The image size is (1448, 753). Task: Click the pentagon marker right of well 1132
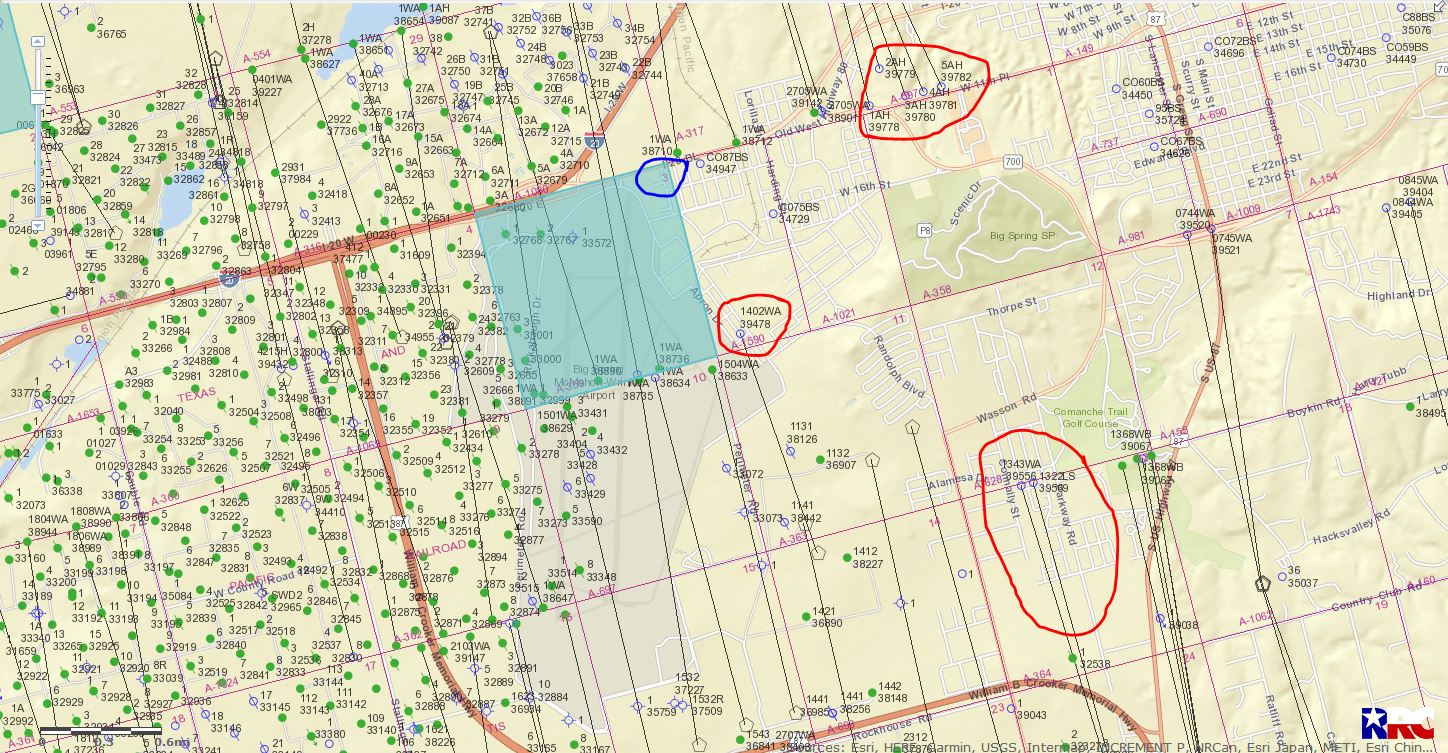click(873, 461)
